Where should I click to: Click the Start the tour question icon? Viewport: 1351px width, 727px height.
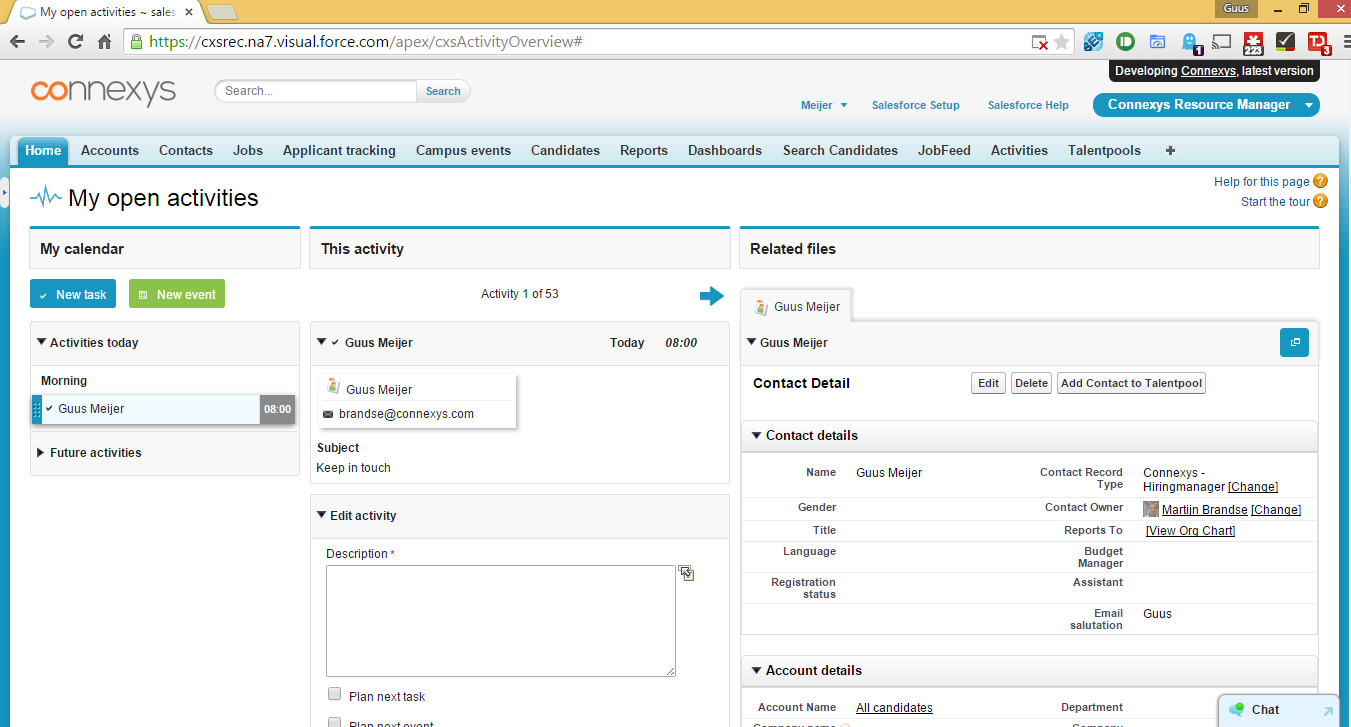[1320, 201]
